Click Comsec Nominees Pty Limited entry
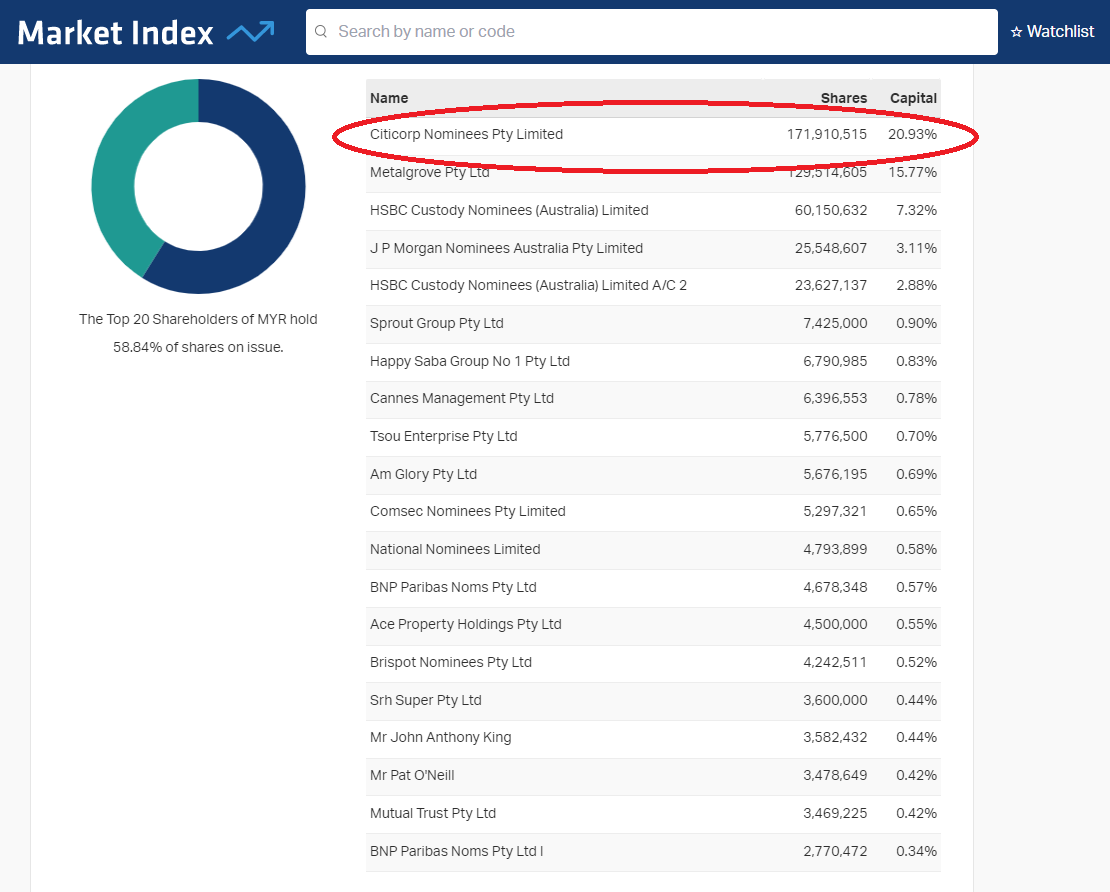The image size is (1110, 892). click(x=467, y=511)
